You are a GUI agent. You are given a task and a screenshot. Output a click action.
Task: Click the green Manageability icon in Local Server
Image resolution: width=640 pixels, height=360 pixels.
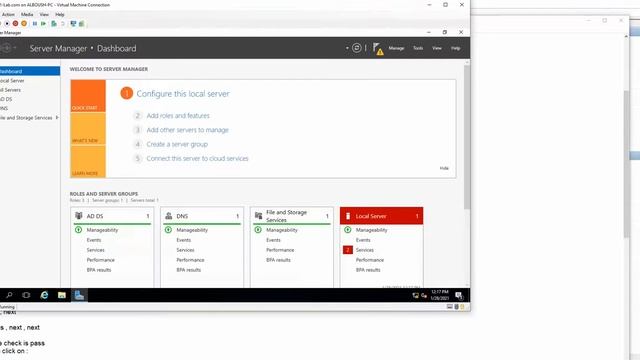pyautogui.click(x=348, y=230)
